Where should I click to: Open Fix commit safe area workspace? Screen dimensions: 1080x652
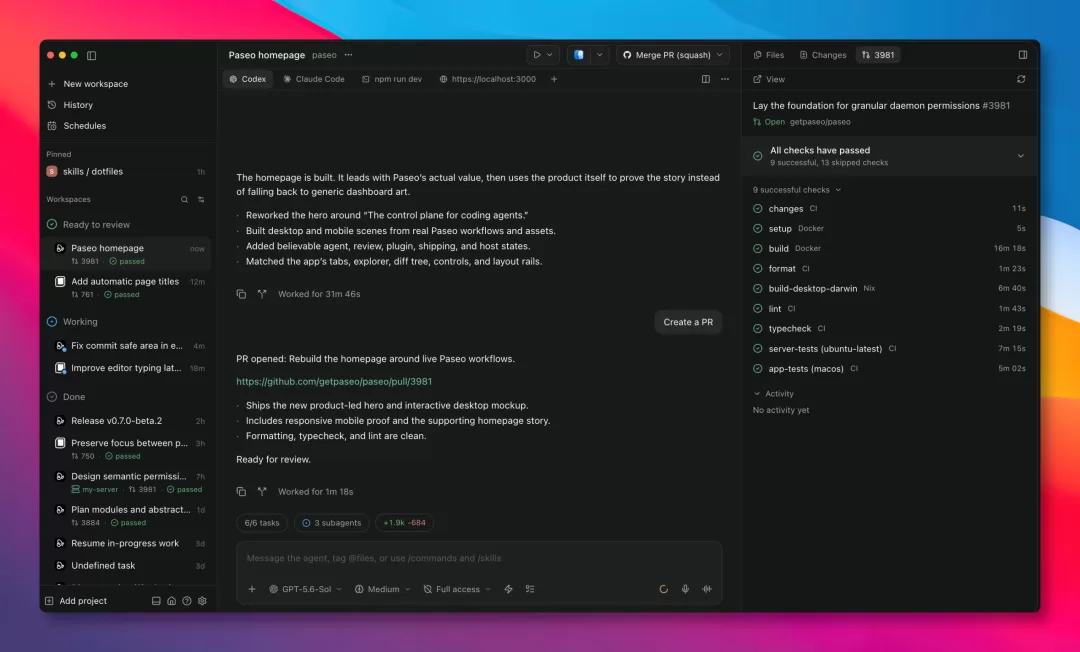point(128,346)
